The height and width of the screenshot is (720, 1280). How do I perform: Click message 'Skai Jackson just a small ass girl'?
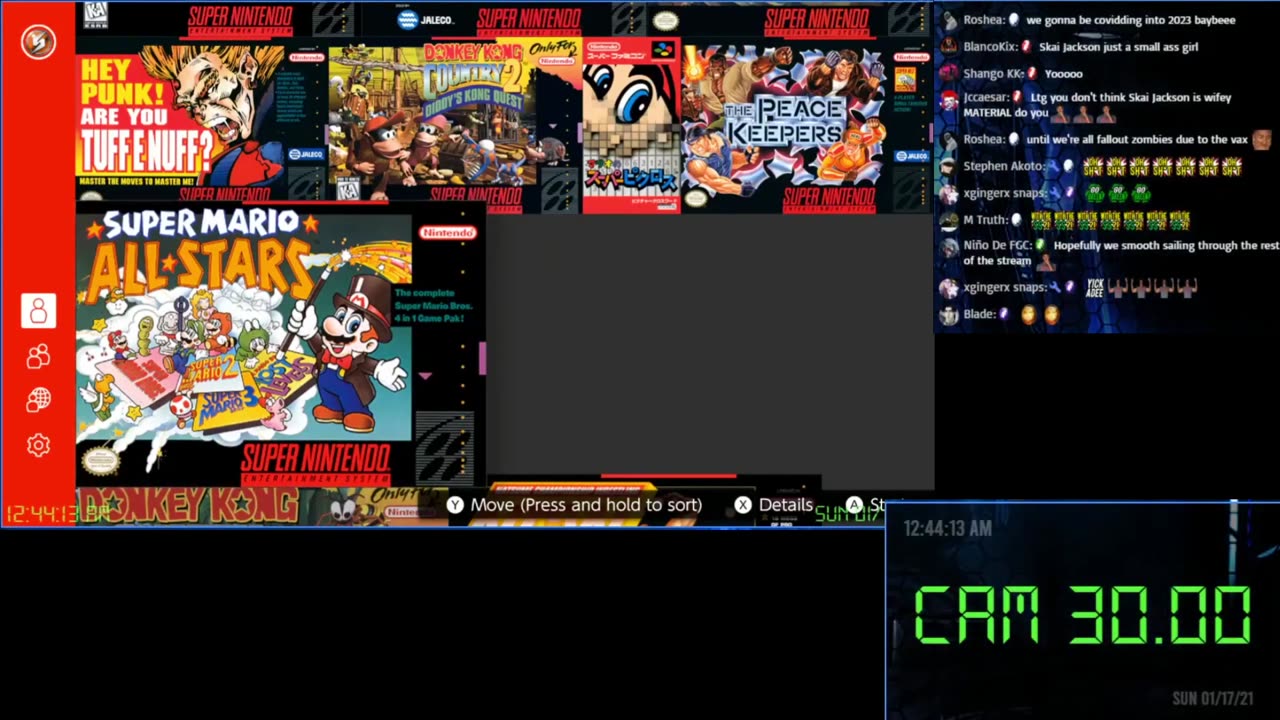(x=1118, y=47)
